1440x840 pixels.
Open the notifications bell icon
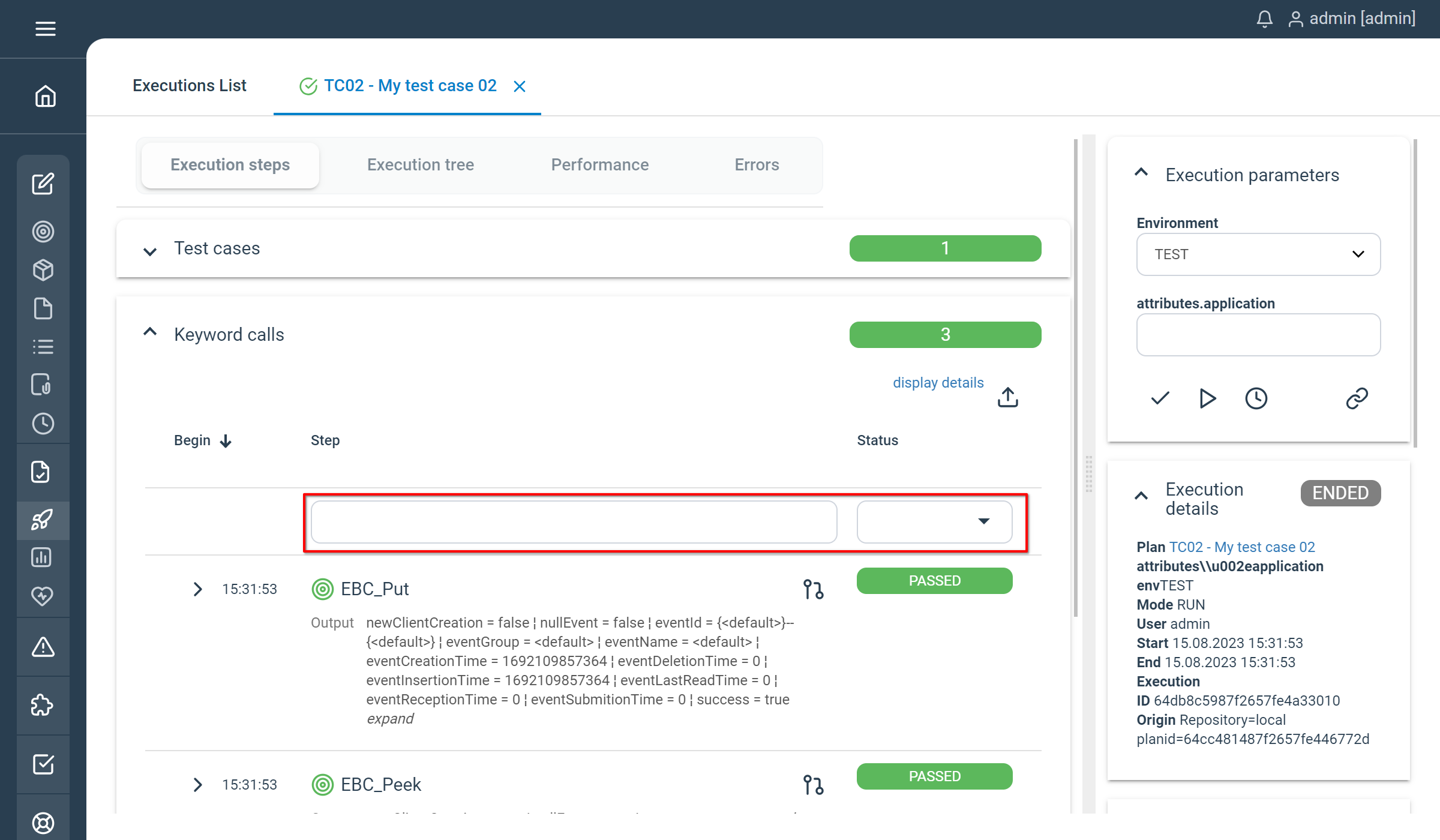pos(1264,19)
